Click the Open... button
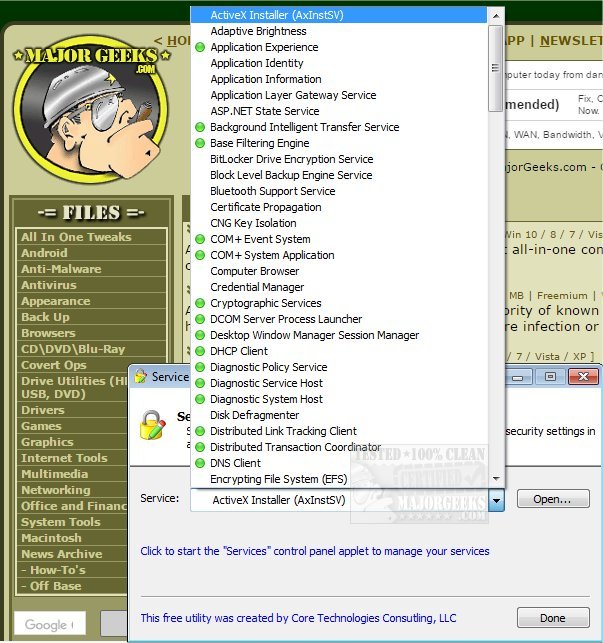The image size is (603, 643). (553, 499)
